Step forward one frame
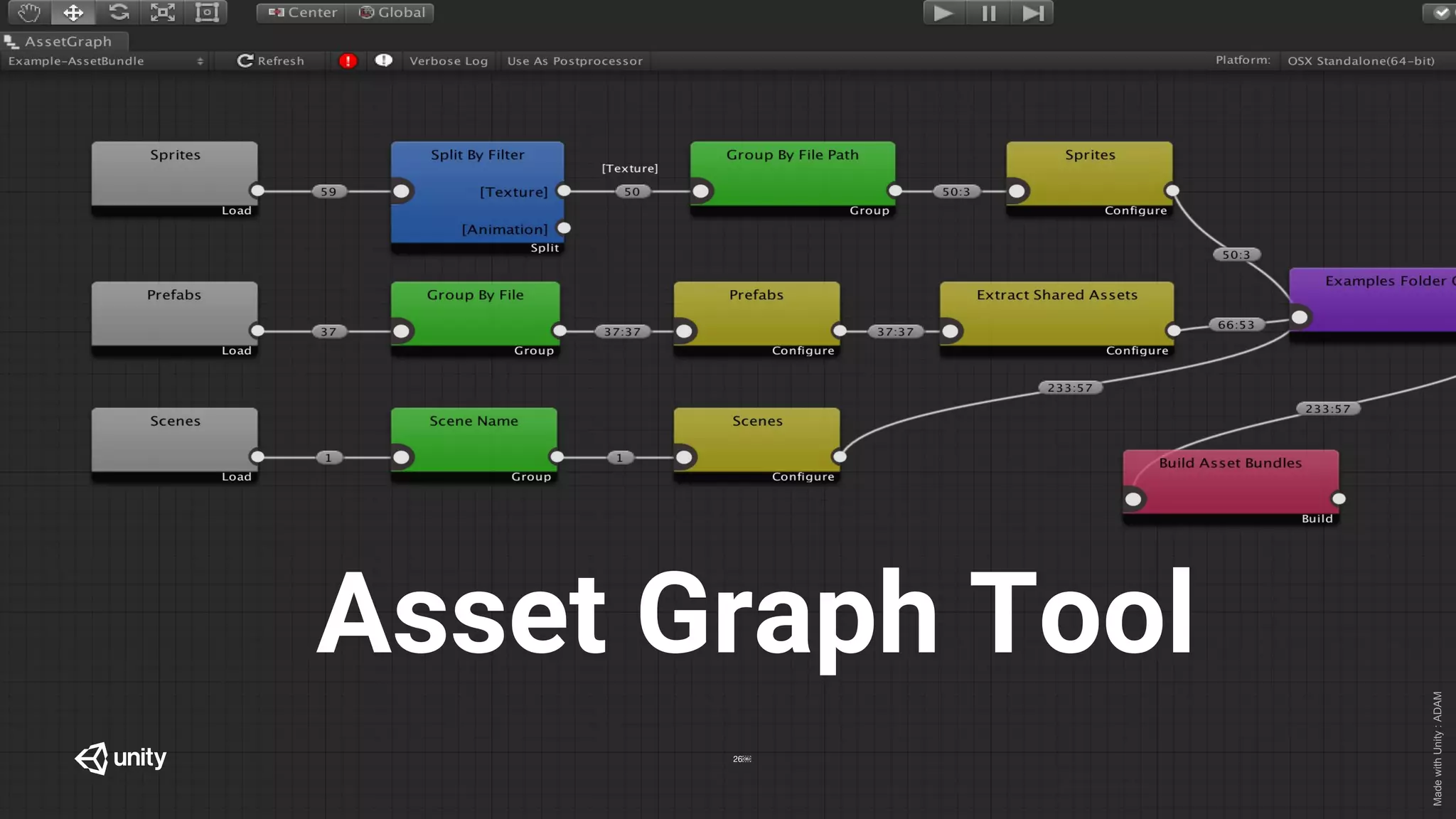Viewport: 1456px width, 819px height. 1032,13
